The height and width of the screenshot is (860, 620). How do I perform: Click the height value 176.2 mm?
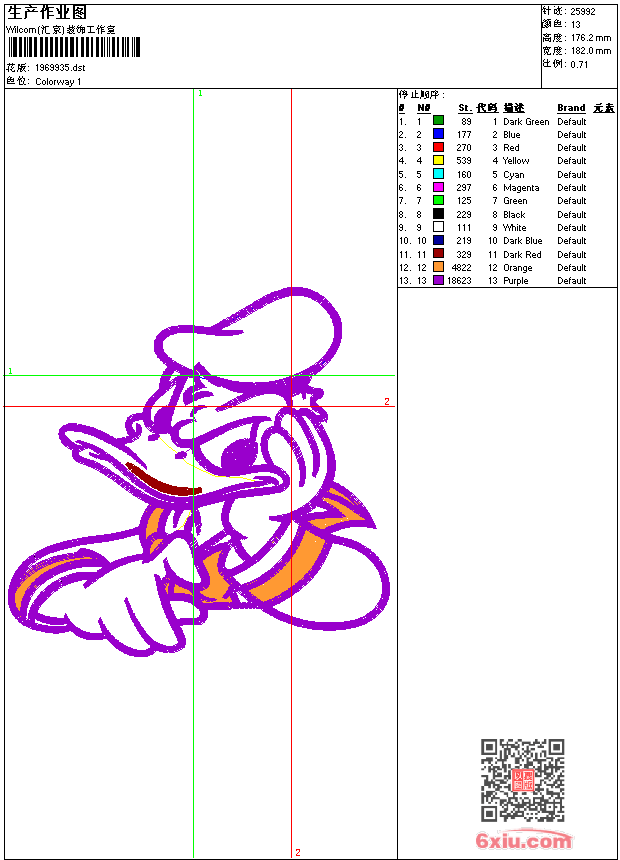(591, 38)
